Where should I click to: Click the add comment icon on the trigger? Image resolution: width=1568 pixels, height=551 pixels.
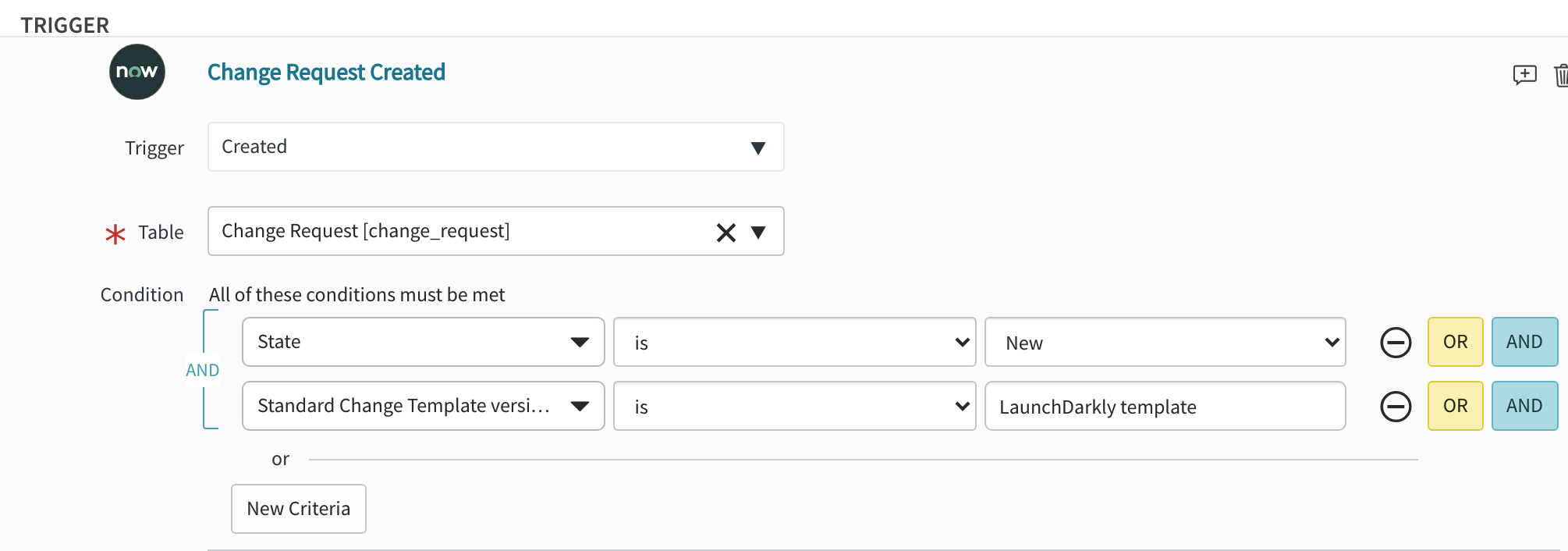click(x=1524, y=75)
